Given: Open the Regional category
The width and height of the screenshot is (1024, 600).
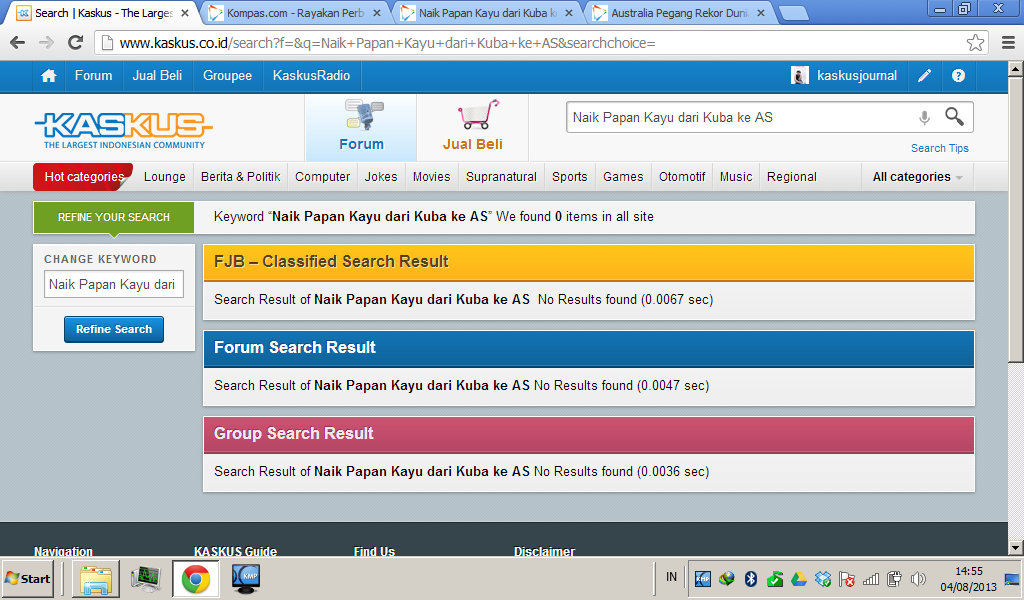Looking at the screenshot, I should pyautogui.click(x=792, y=177).
